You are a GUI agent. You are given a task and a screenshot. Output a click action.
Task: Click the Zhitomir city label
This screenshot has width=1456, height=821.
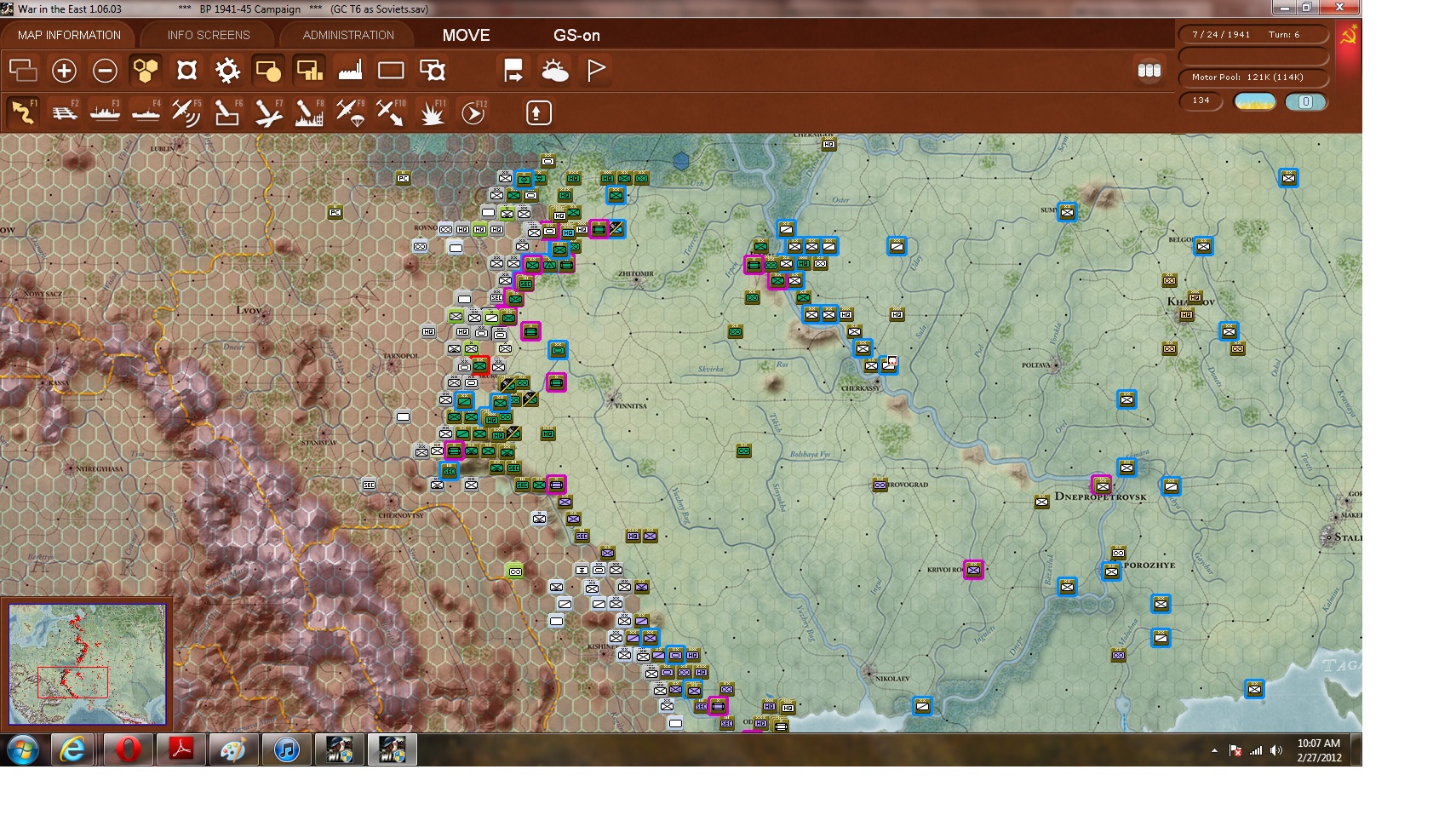point(636,273)
